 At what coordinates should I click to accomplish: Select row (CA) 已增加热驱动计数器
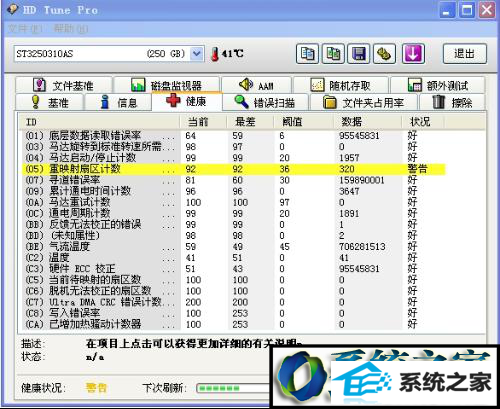tap(233, 324)
